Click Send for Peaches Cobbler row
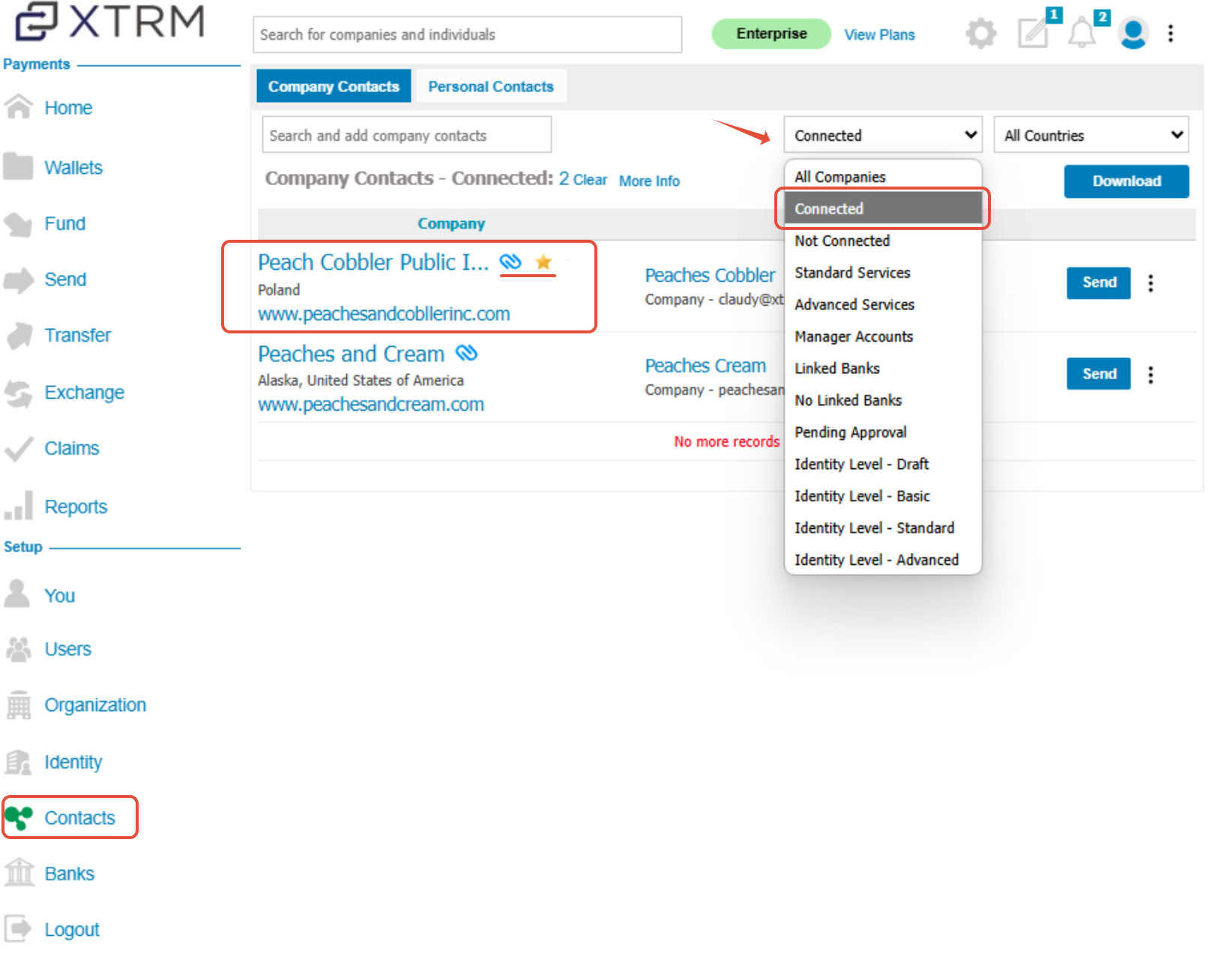 tap(1099, 282)
